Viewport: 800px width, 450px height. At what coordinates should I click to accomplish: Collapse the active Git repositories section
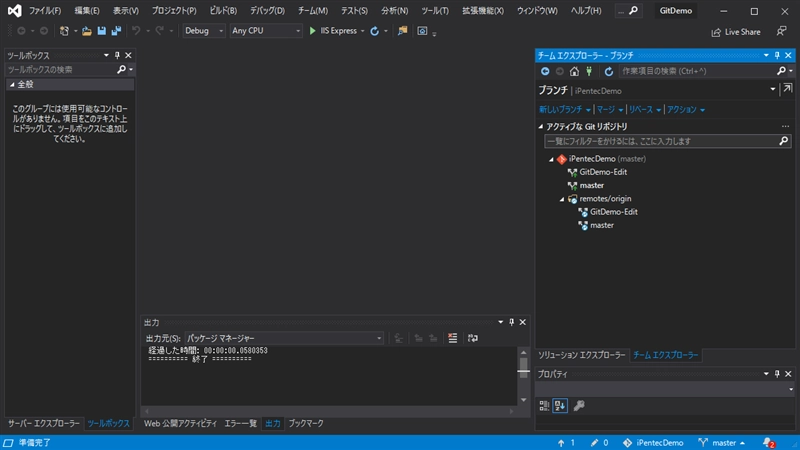click(541, 126)
